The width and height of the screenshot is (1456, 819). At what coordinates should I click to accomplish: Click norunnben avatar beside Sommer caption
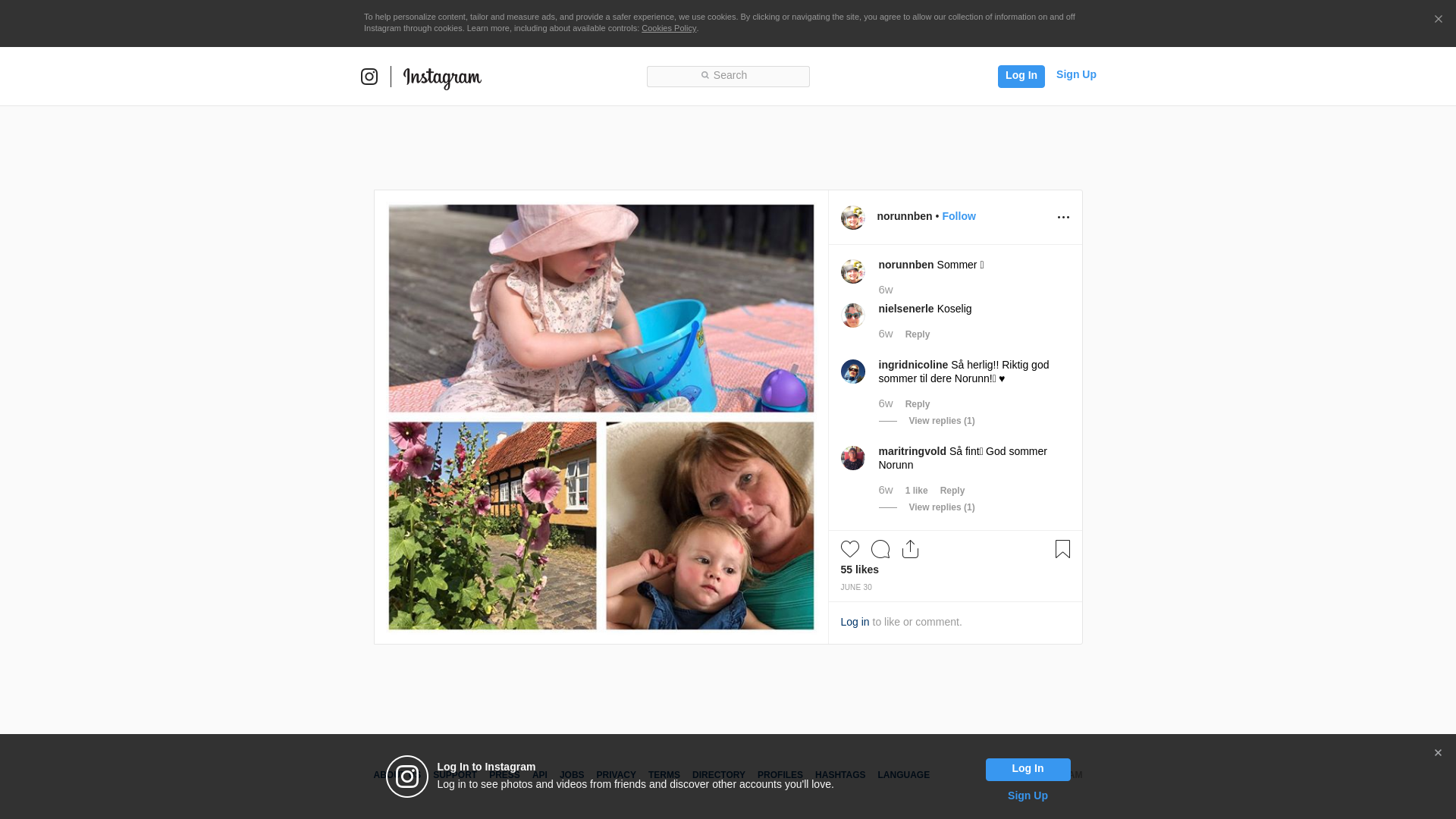tap(853, 271)
